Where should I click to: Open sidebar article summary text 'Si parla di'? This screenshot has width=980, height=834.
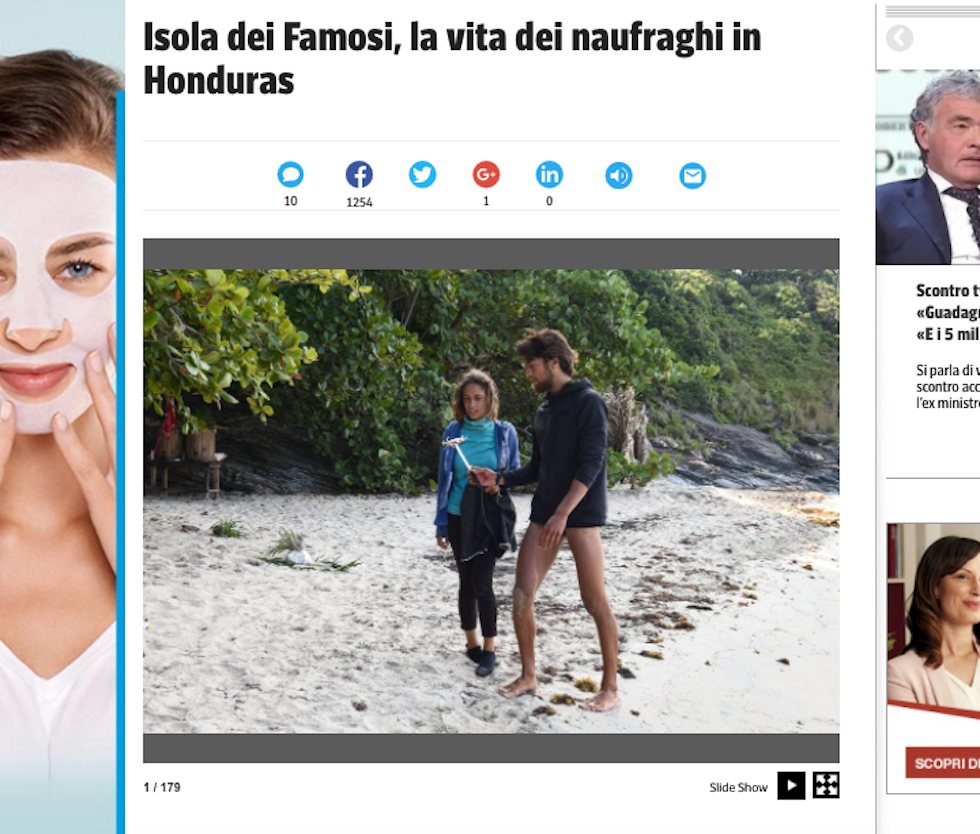coord(948,387)
